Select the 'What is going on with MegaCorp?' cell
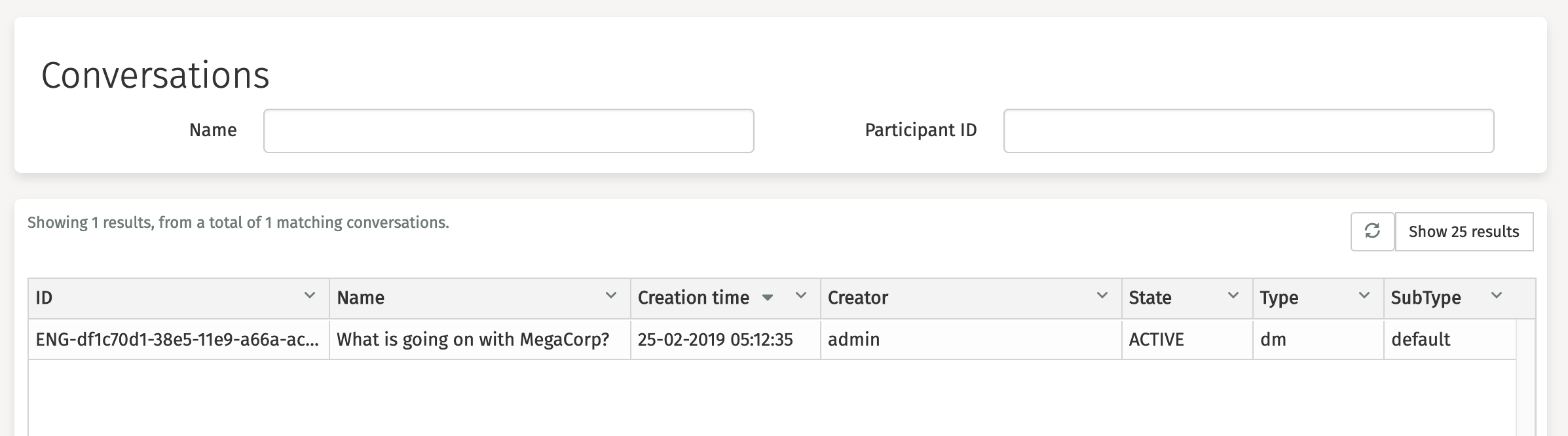 pyautogui.click(x=473, y=339)
